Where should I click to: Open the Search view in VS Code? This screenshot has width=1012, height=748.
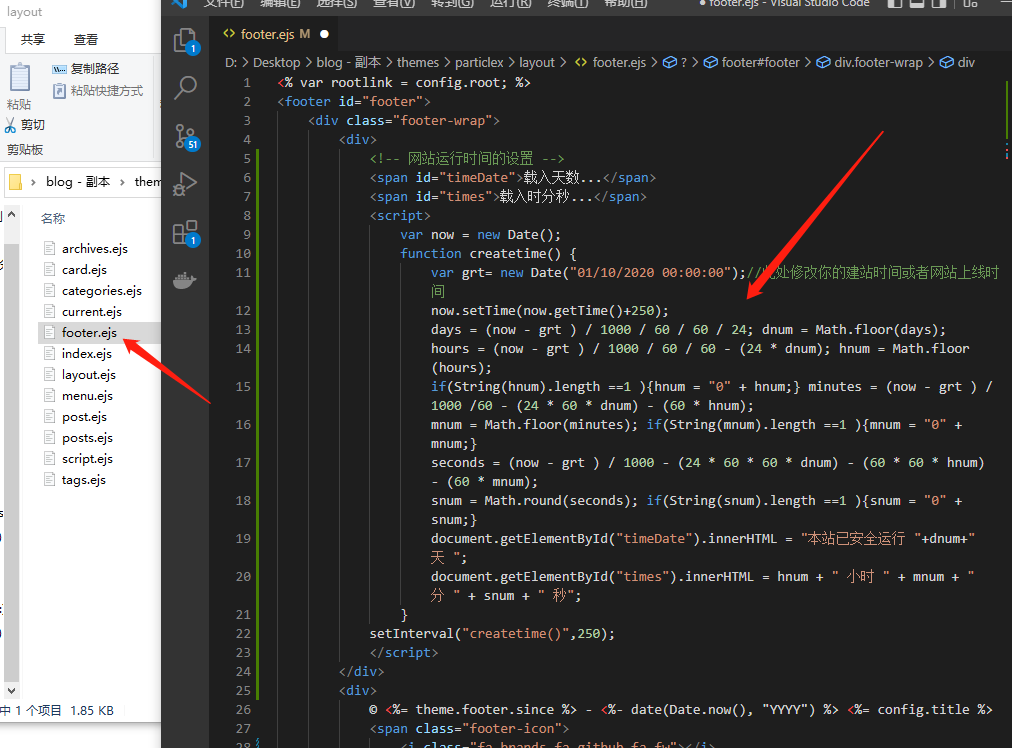[x=186, y=88]
